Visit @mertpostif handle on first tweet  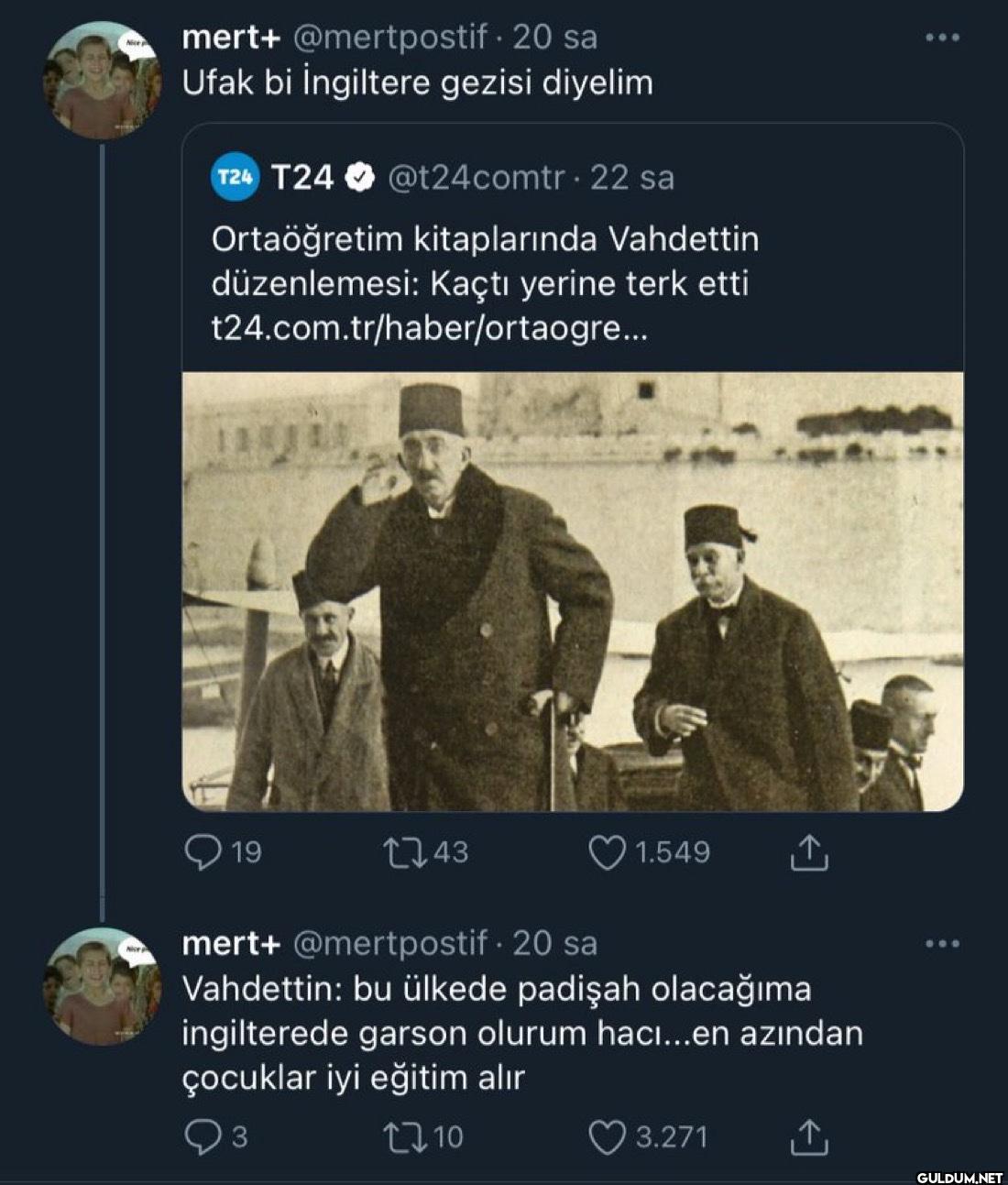tap(389, 38)
